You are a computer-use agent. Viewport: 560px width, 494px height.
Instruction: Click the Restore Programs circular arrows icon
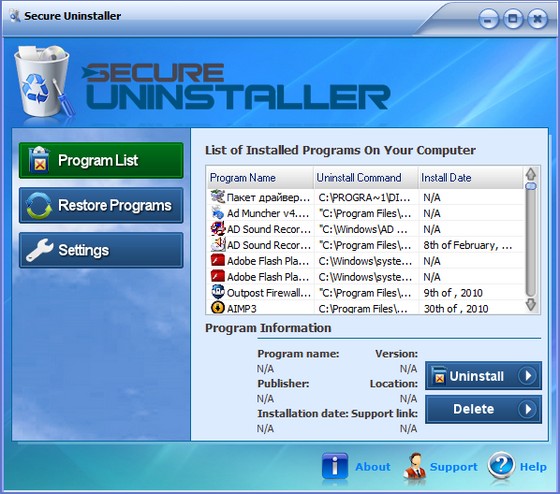[39, 205]
